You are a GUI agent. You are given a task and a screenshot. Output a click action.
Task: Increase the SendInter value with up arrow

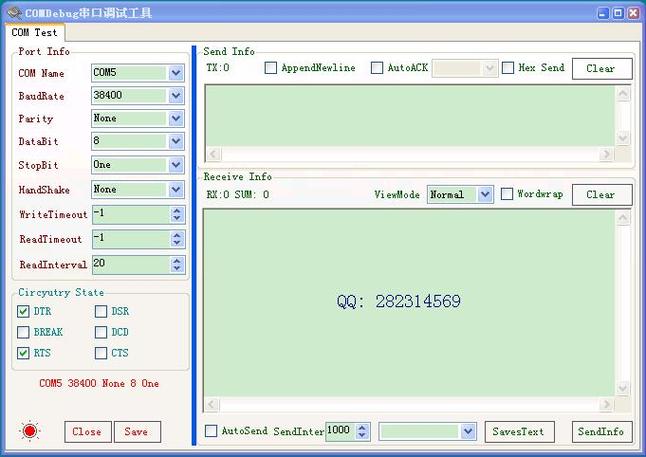point(362,427)
